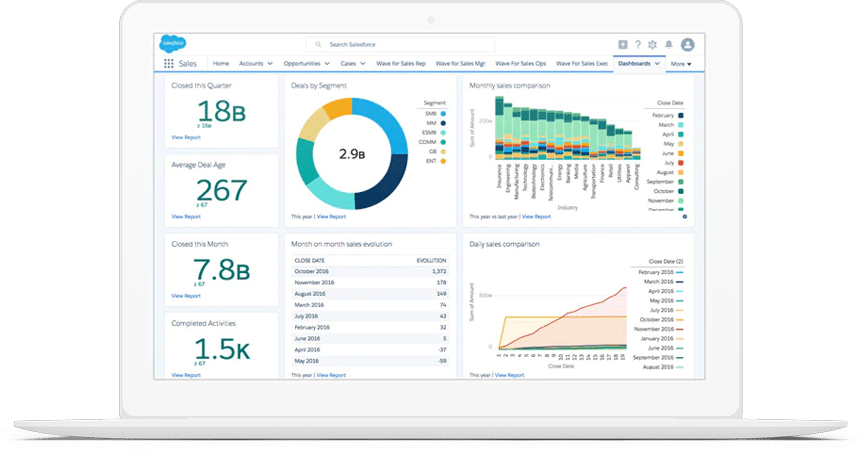Click October swatch in monthly legend
The width and height of the screenshot is (862, 450).
[x=681, y=191]
